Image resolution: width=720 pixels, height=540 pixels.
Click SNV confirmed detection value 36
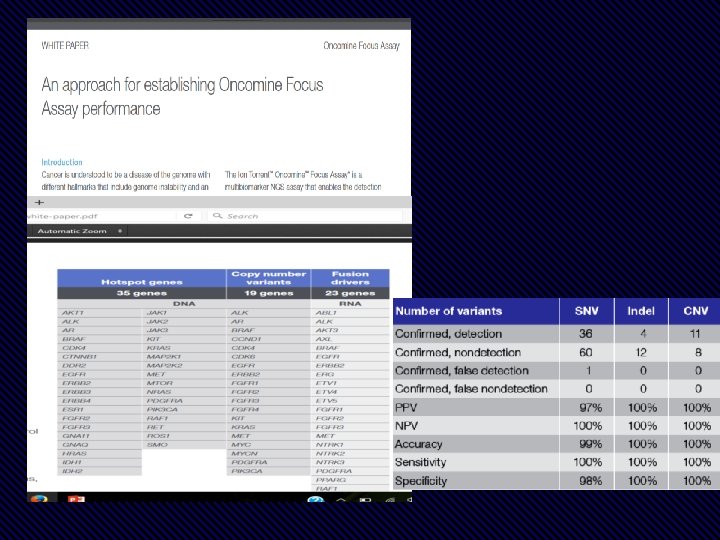coord(585,334)
